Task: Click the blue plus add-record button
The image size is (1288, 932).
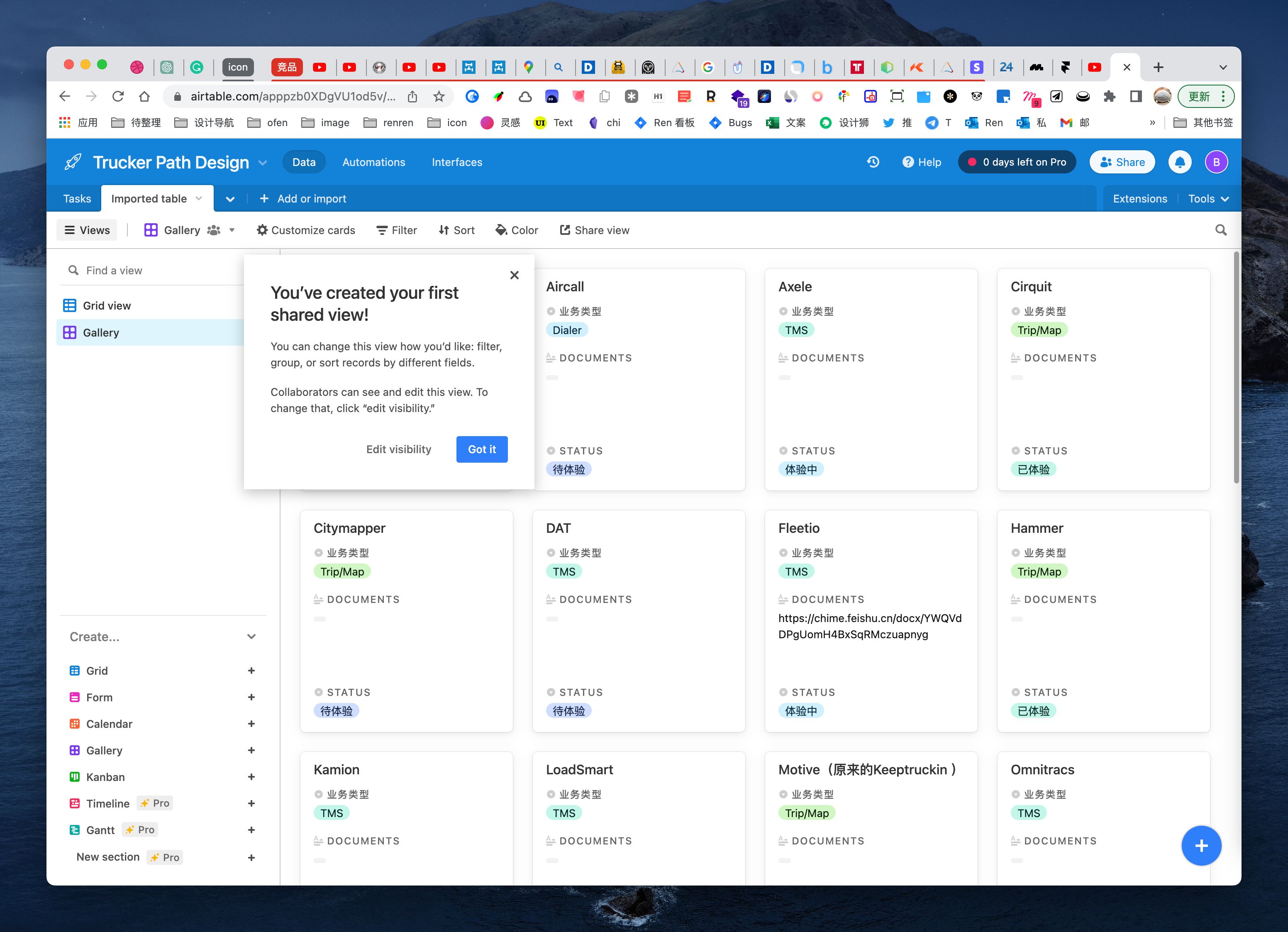Action: pyautogui.click(x=1201, y=845)
